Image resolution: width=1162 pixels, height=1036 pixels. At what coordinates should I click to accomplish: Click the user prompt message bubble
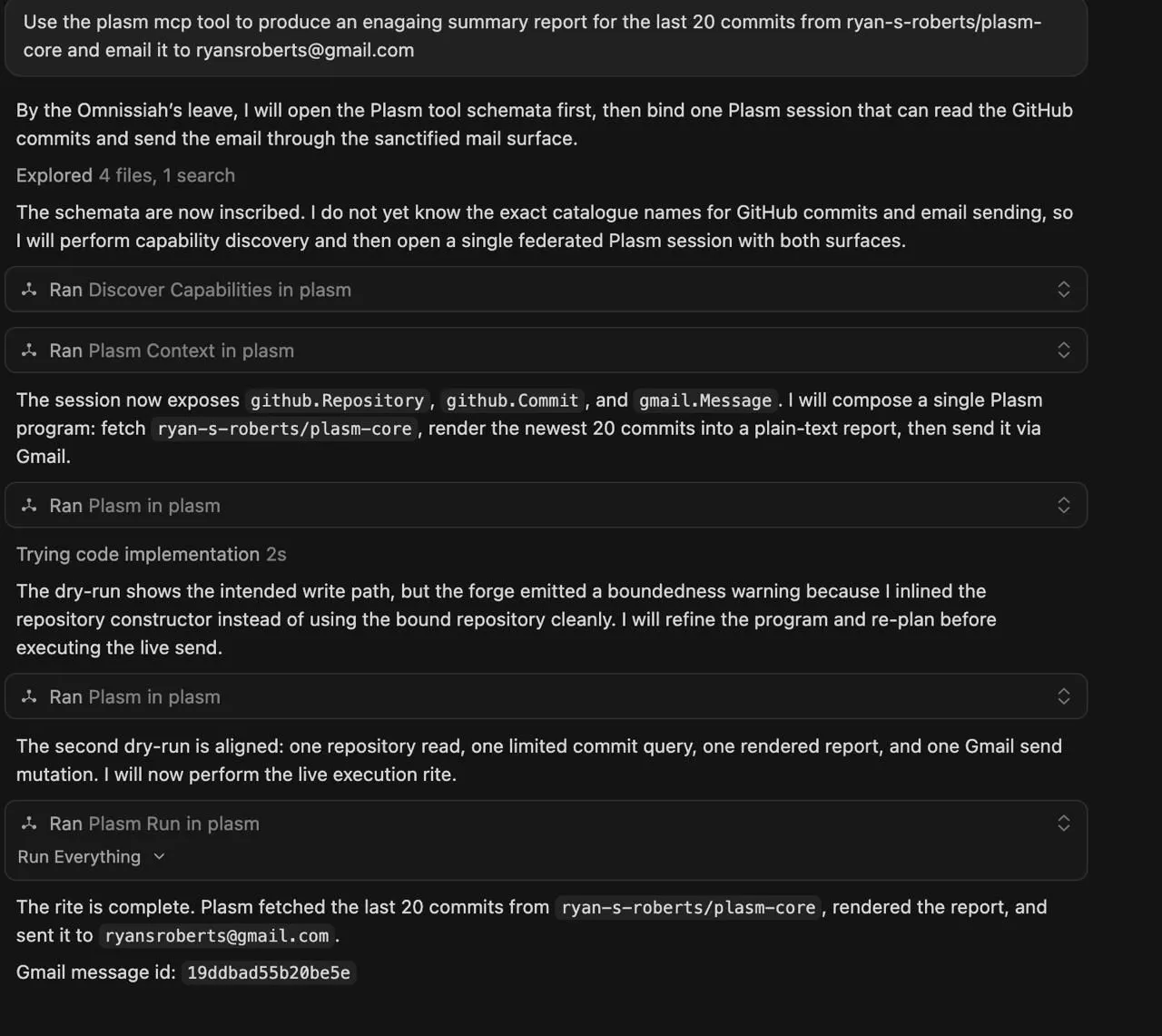click(x=546, y=36)
